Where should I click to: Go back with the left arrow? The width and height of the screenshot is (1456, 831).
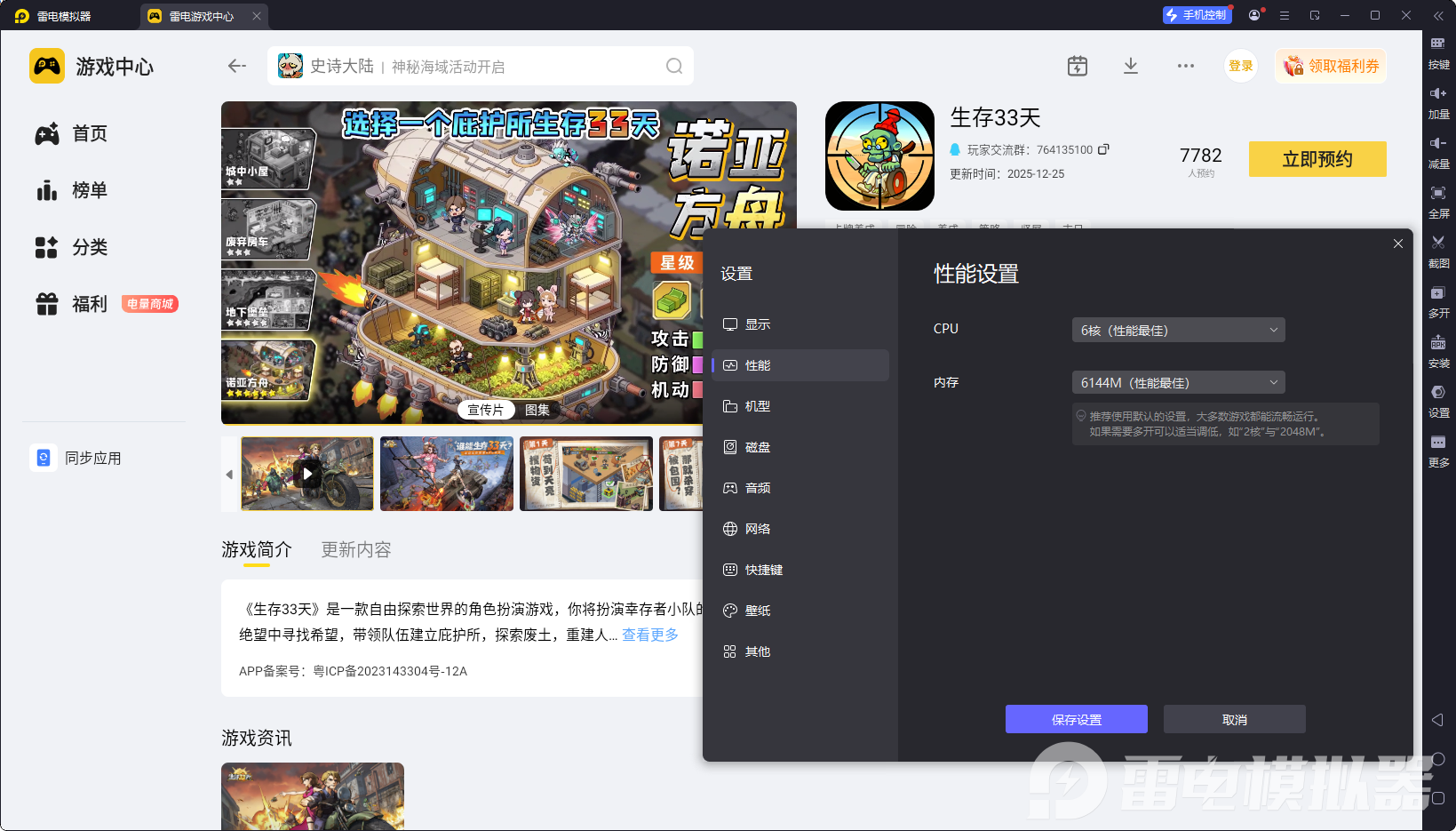[236, 66]
